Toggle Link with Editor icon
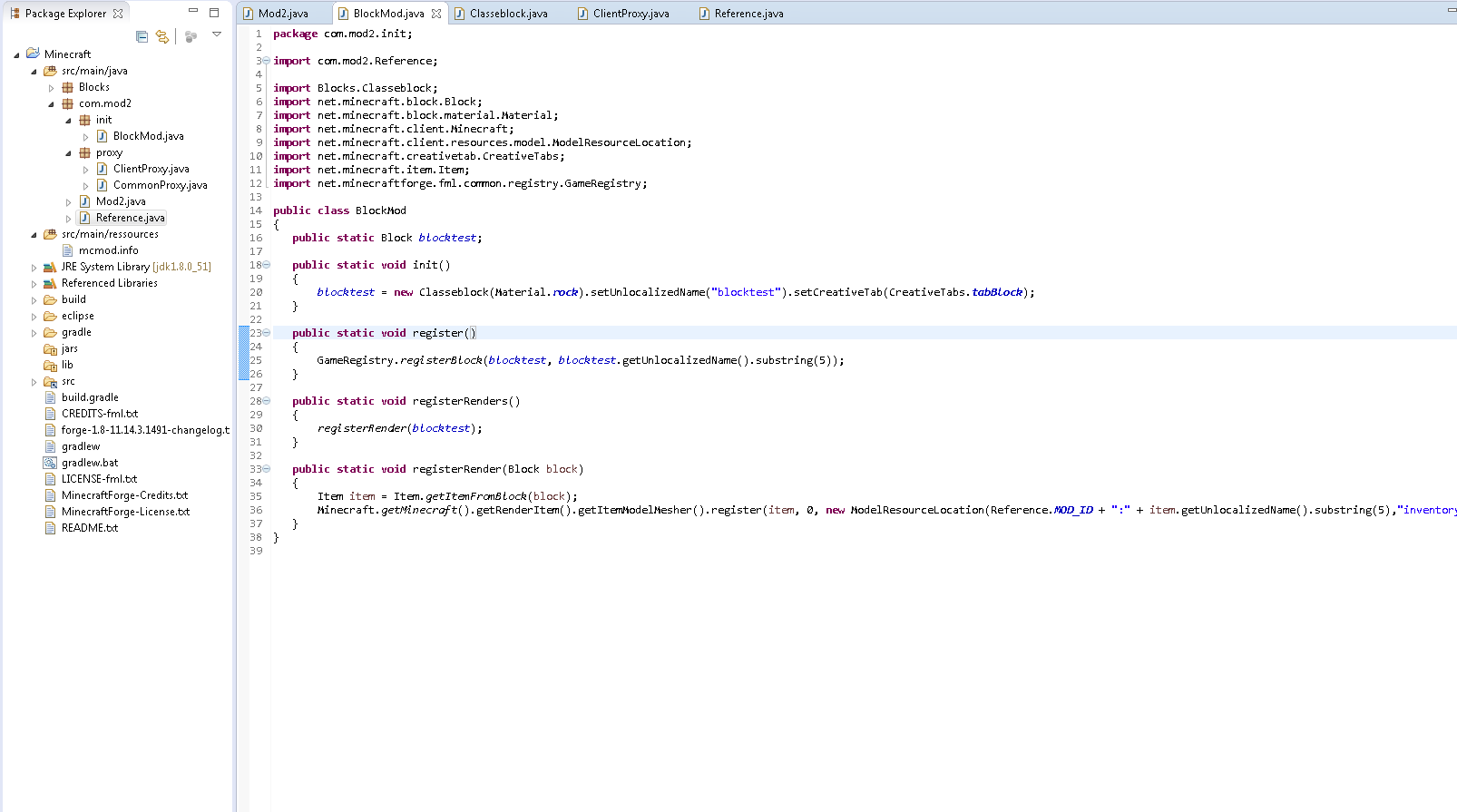The width and height of the screenshot is (1457, 812). 162,36
